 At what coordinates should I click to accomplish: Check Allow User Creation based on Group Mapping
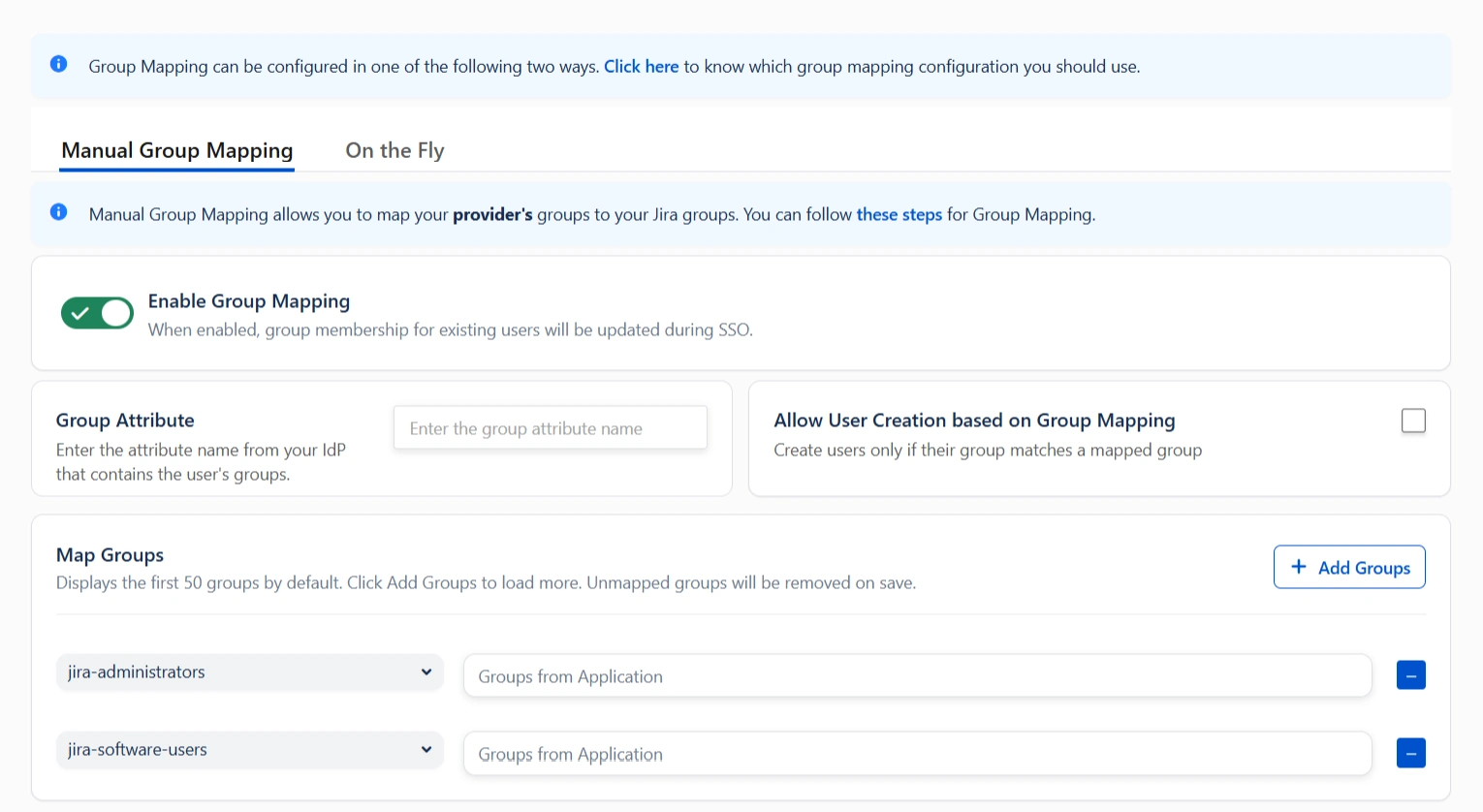[1413, 421]
